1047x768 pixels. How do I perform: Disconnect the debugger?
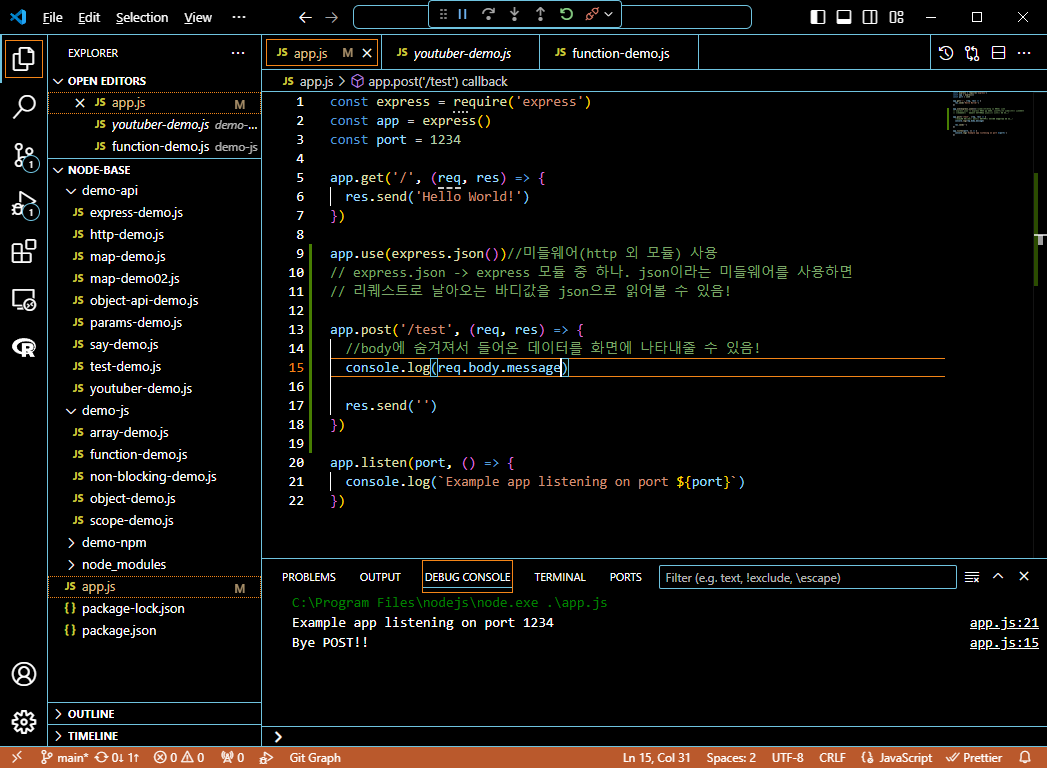click(x=592, y=14)
